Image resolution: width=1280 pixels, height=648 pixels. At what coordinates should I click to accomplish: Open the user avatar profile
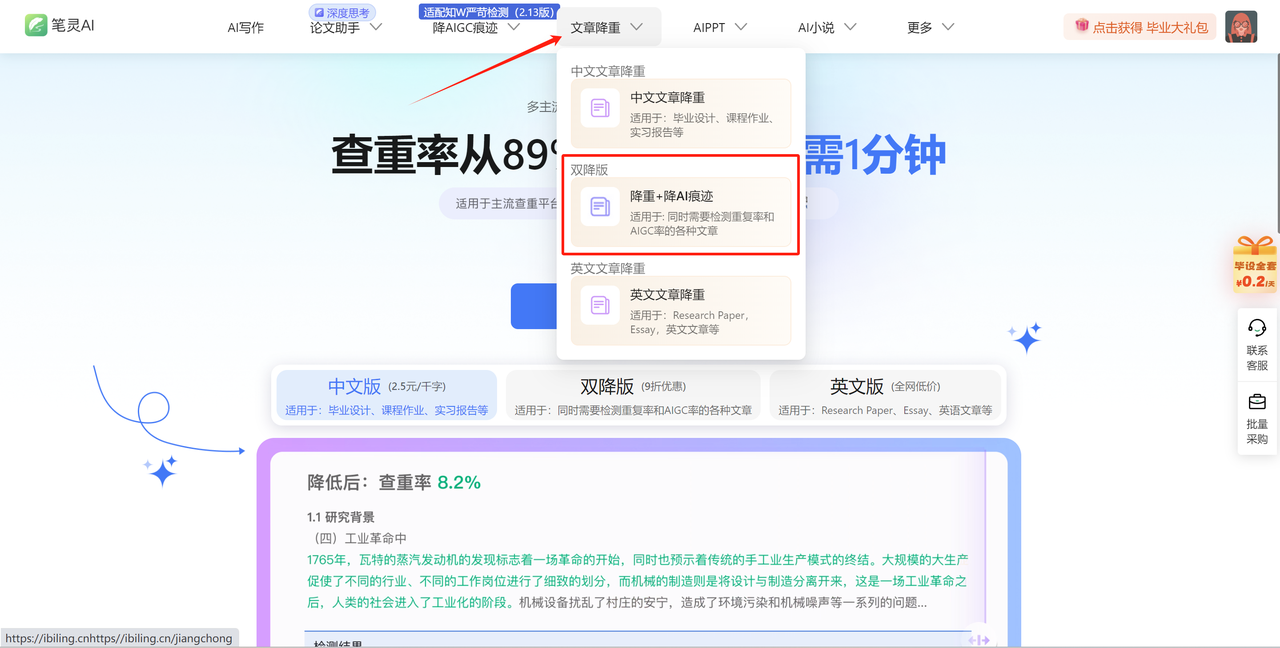click(1241, 27)
